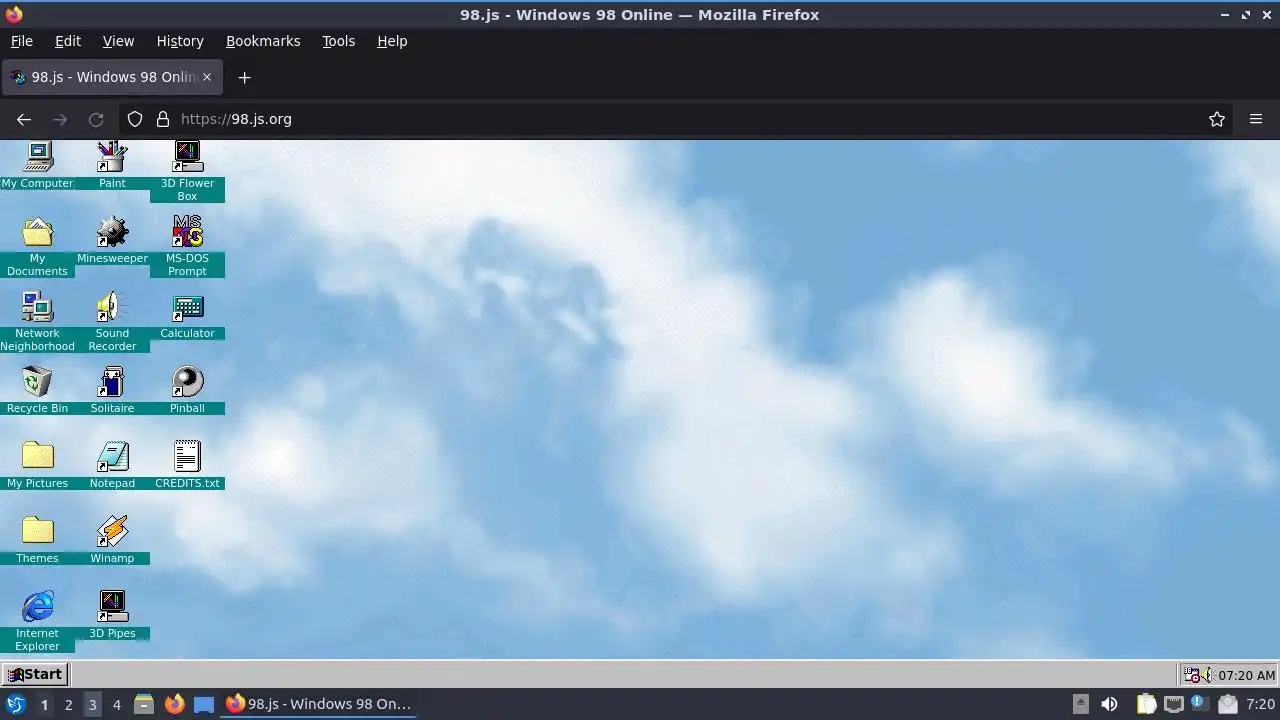Select the Winamp desktop icon
The width and height of the screenshot is (1280, 720).
click(112, 540)
